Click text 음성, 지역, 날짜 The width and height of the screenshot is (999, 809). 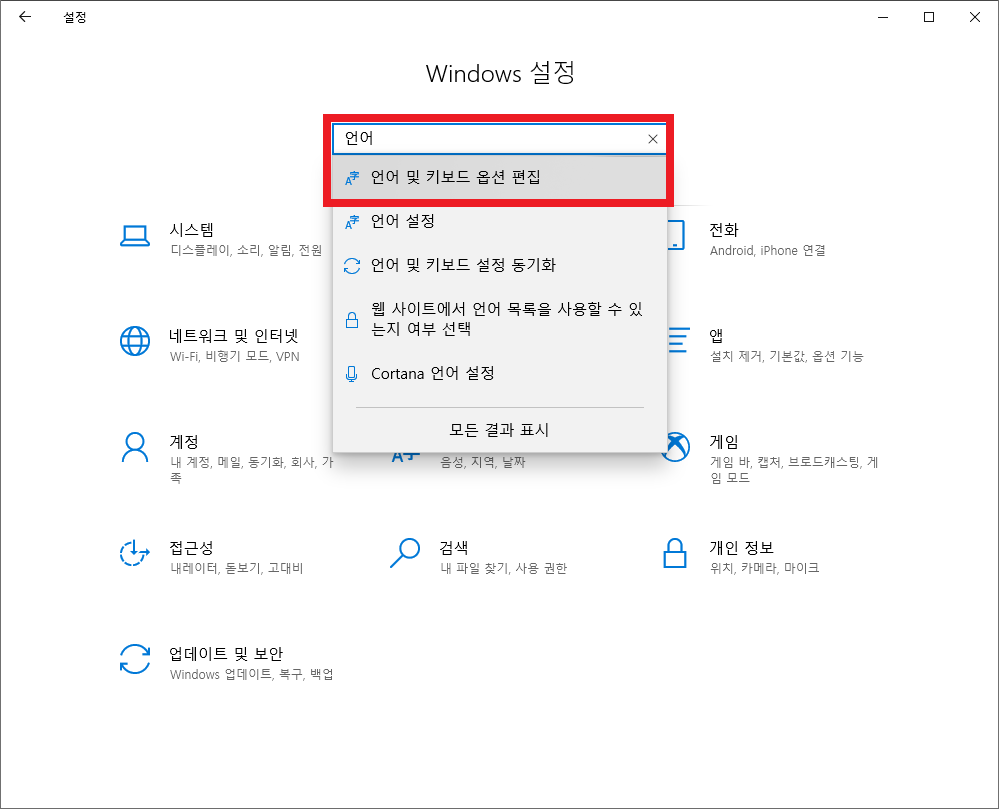(x=482, y=462)
